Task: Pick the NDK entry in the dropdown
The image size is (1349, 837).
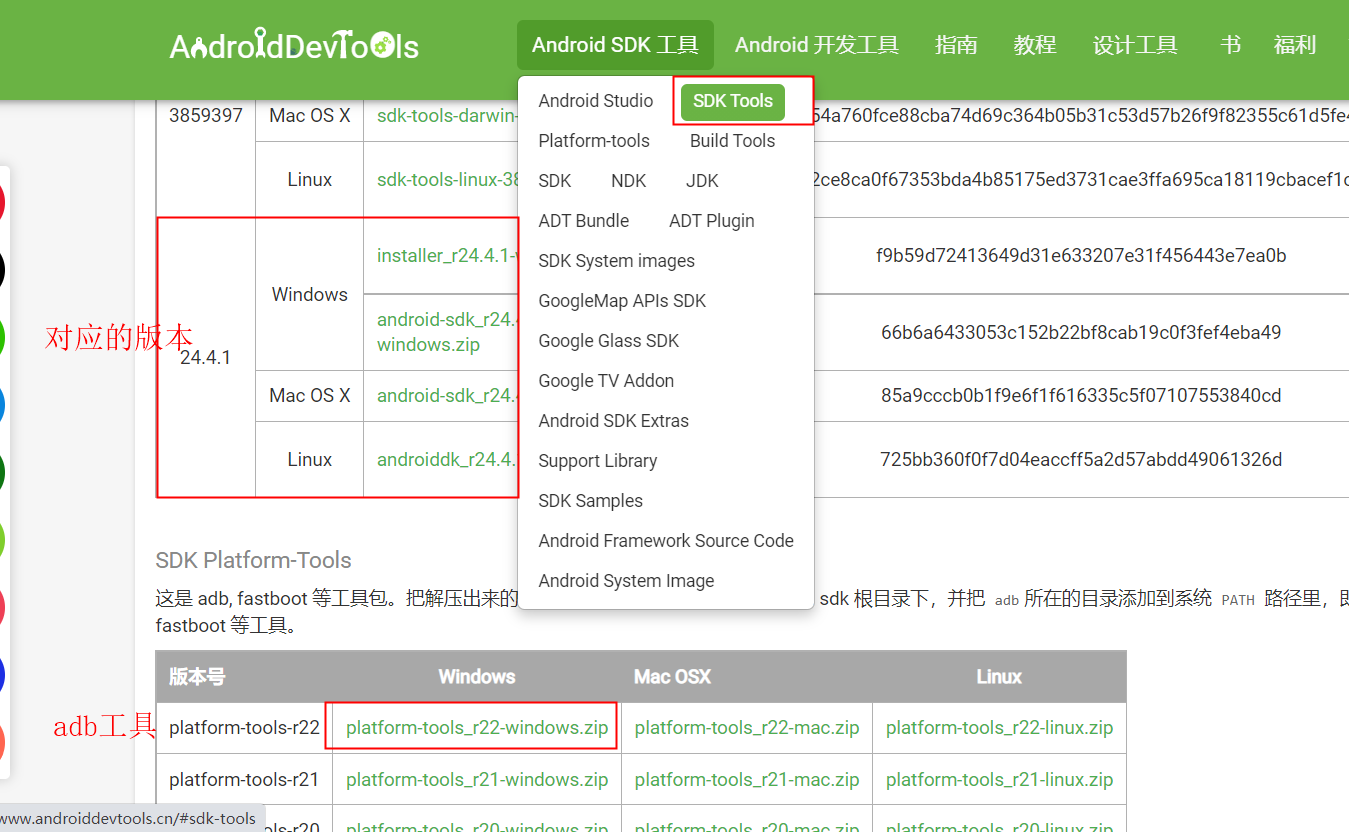Action: pos(629,181)
